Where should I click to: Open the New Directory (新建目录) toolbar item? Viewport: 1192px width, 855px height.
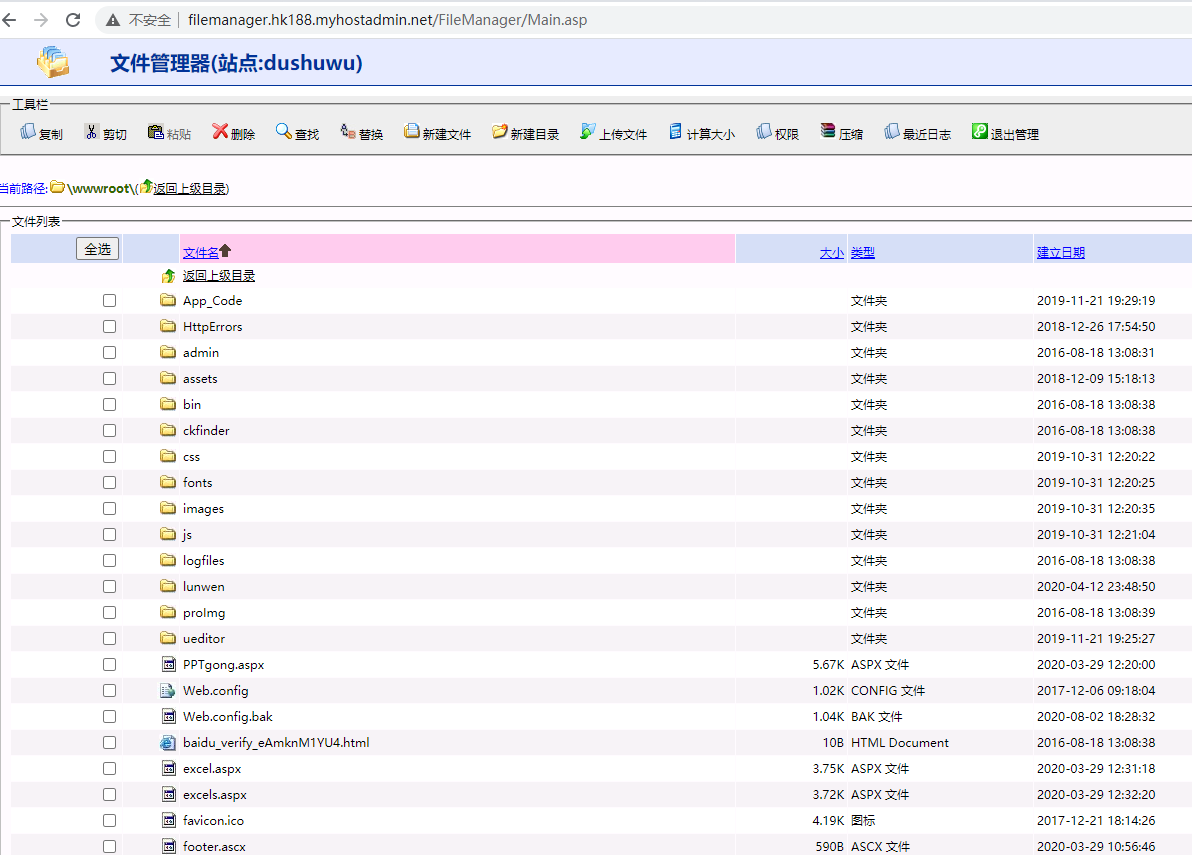(x=525, y=133)
